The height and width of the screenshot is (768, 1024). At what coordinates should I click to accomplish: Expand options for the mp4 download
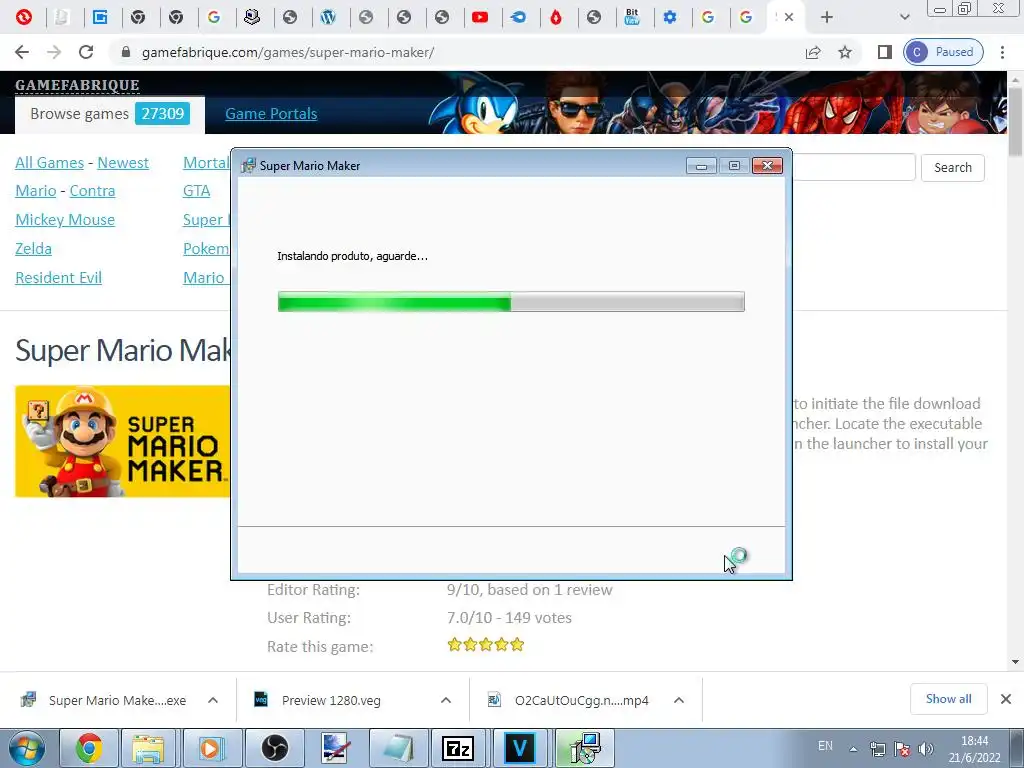click(679, 700)
